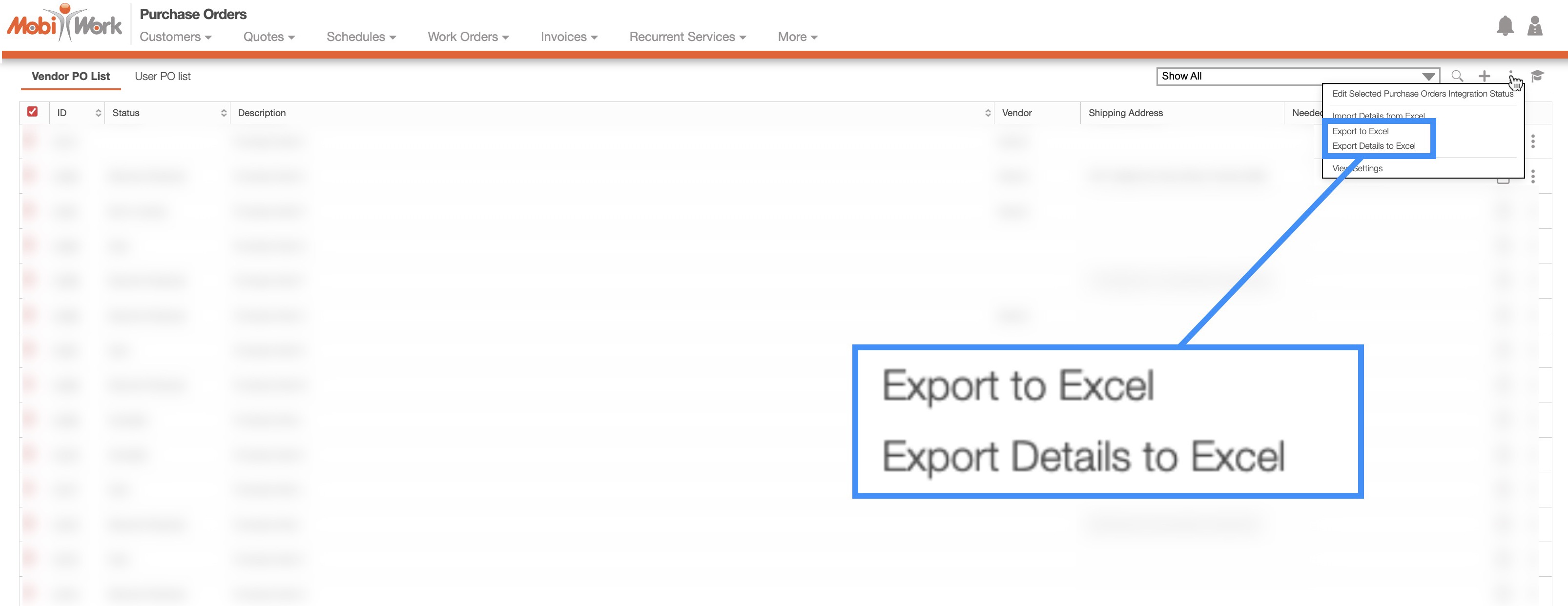Click the search magnifier icon
Screen dimensions: 1568x606
tap(1457, 76)
